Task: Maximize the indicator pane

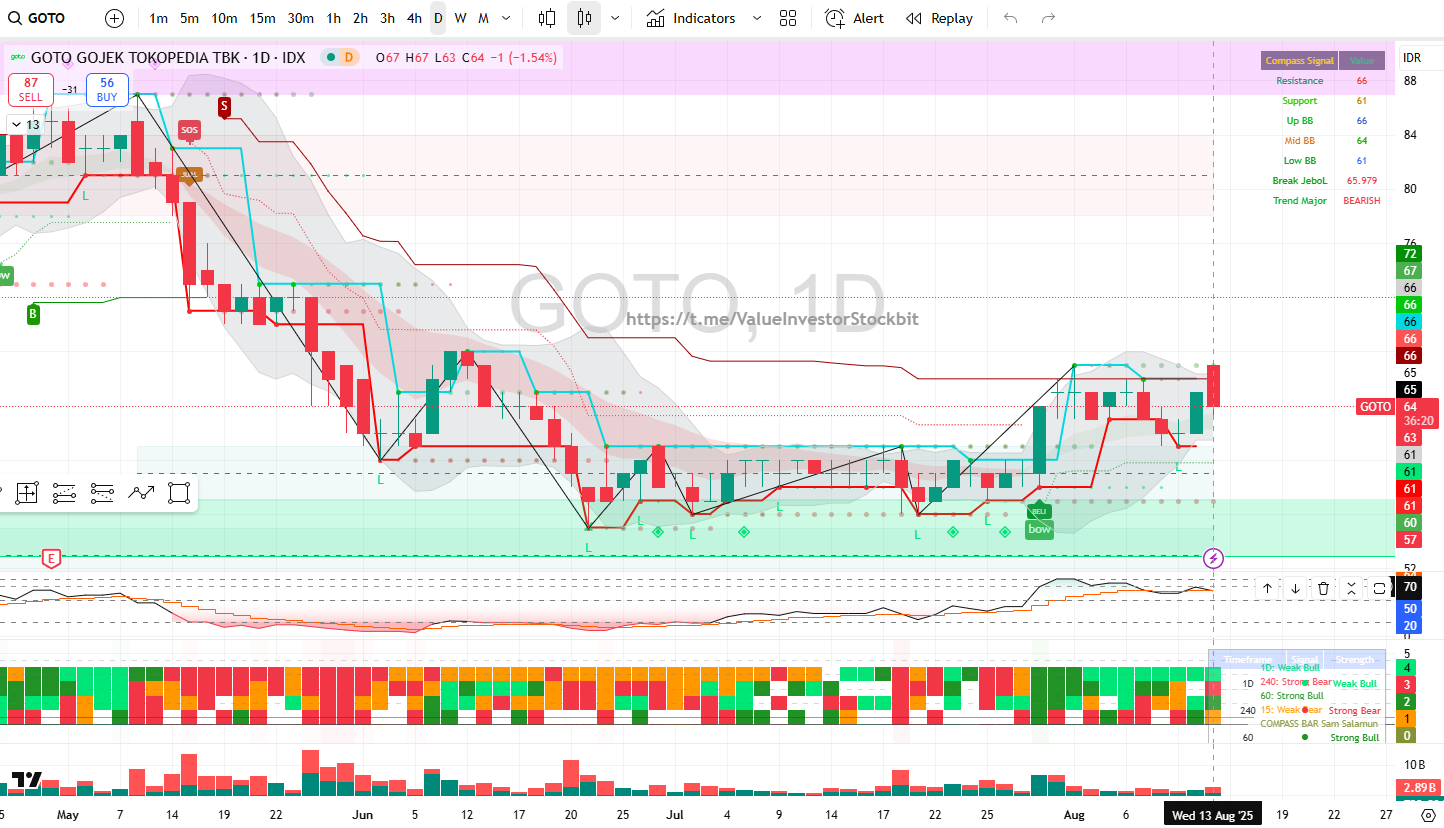Action: coord(1379,588)
